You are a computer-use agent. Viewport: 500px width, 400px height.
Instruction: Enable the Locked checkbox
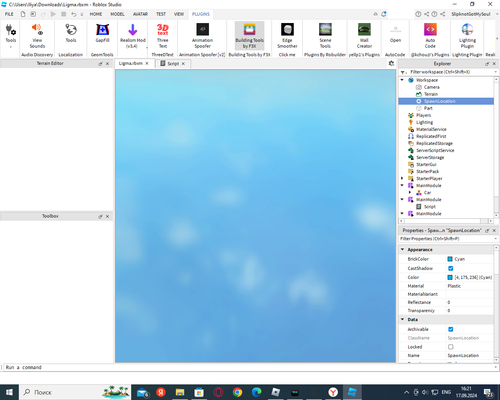pos(451,347)
